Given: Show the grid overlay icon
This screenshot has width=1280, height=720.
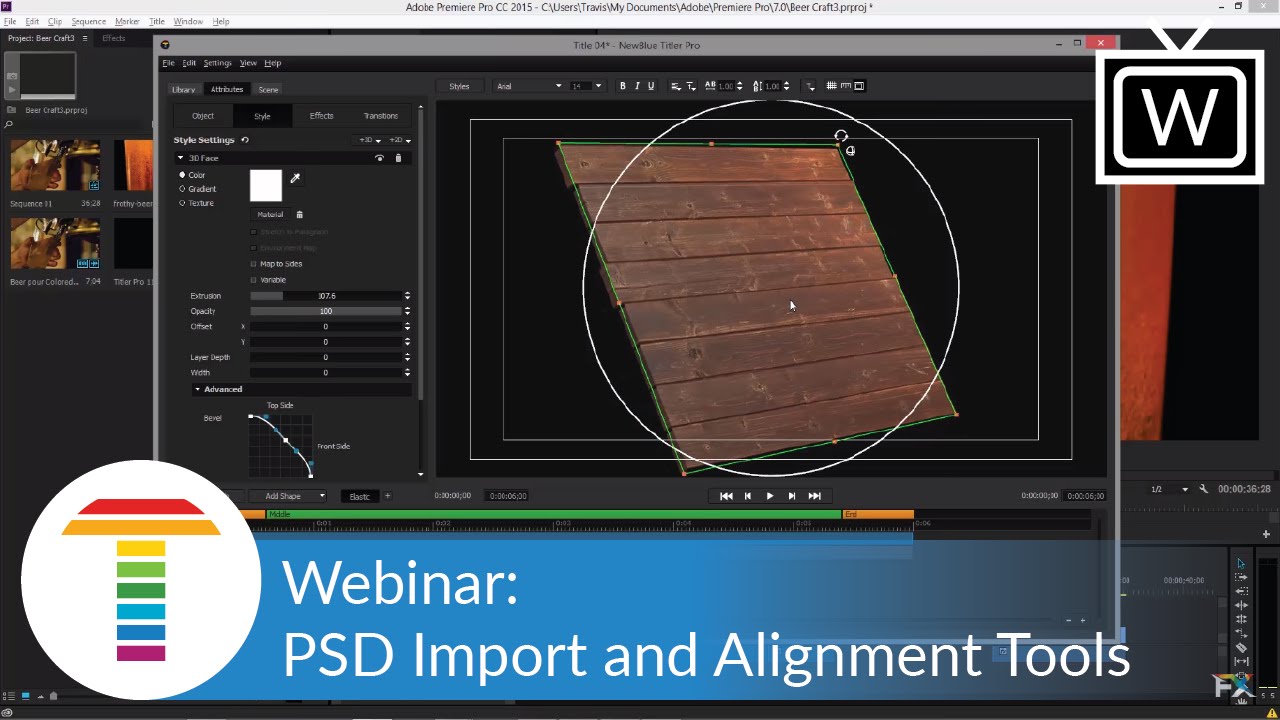Looking at the screenshot, I should click(831, 86).
